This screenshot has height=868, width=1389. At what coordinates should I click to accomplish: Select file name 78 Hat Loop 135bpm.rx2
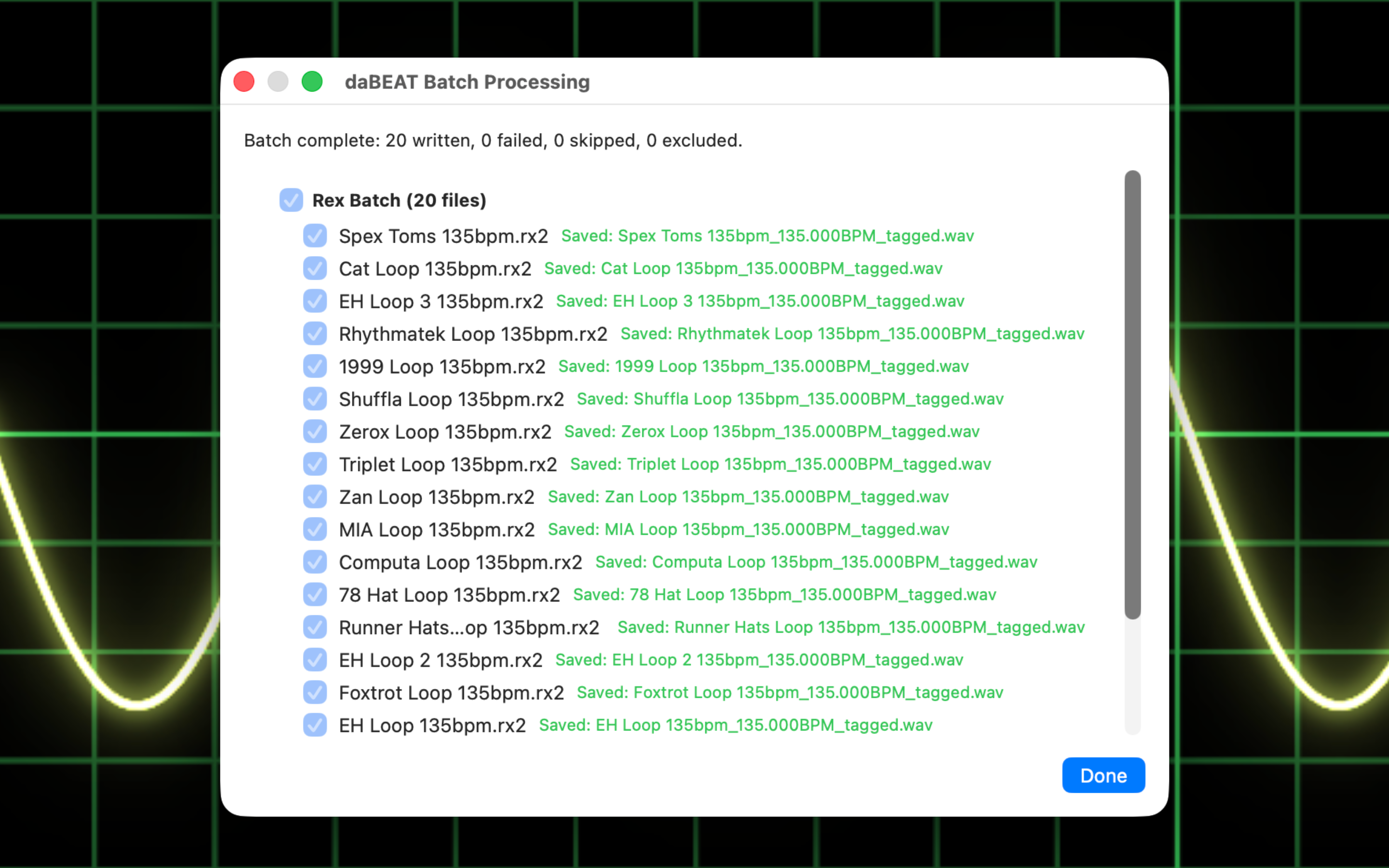(449, 596)
